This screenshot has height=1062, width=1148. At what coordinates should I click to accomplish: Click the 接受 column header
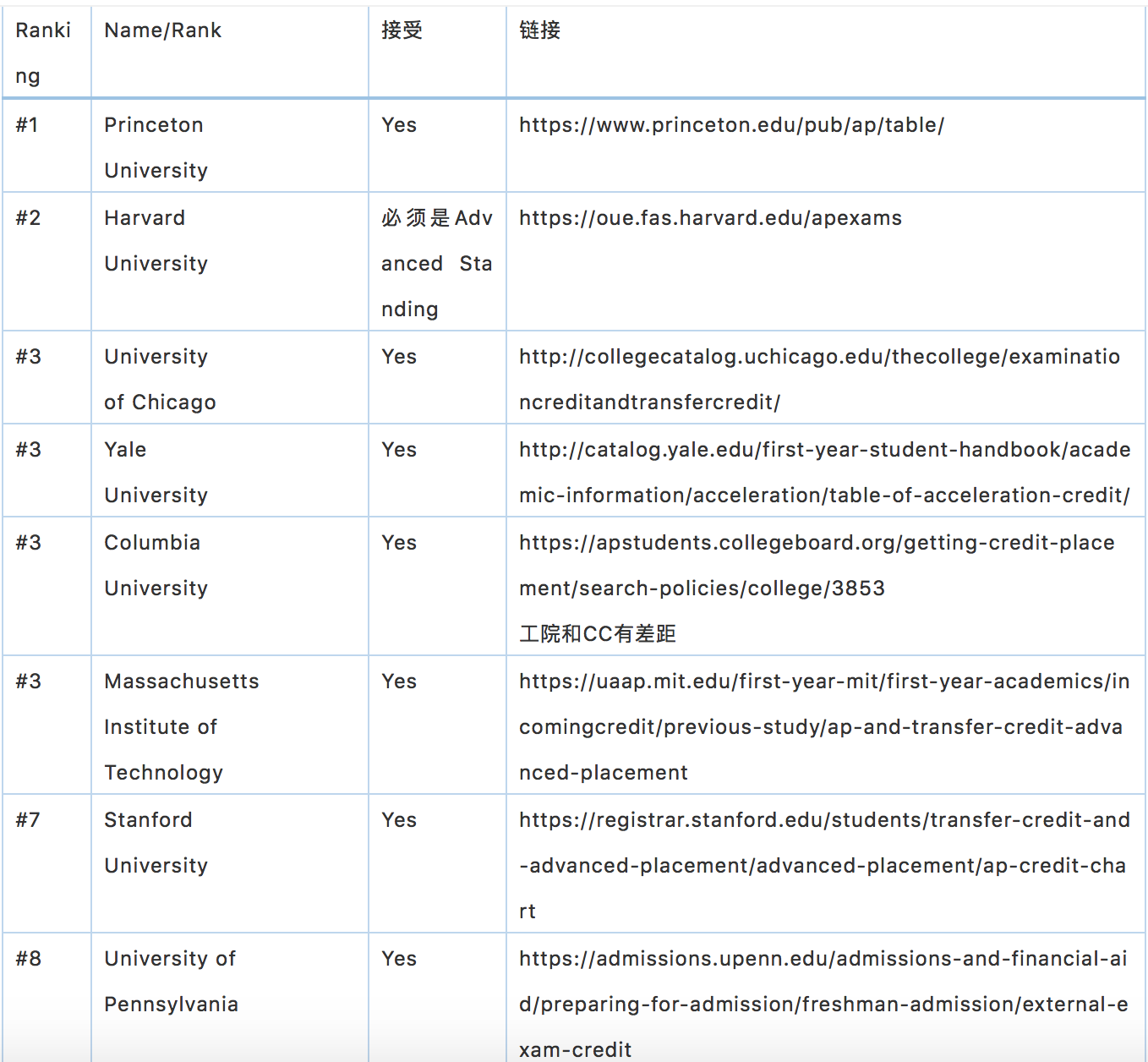pos(402,30)
